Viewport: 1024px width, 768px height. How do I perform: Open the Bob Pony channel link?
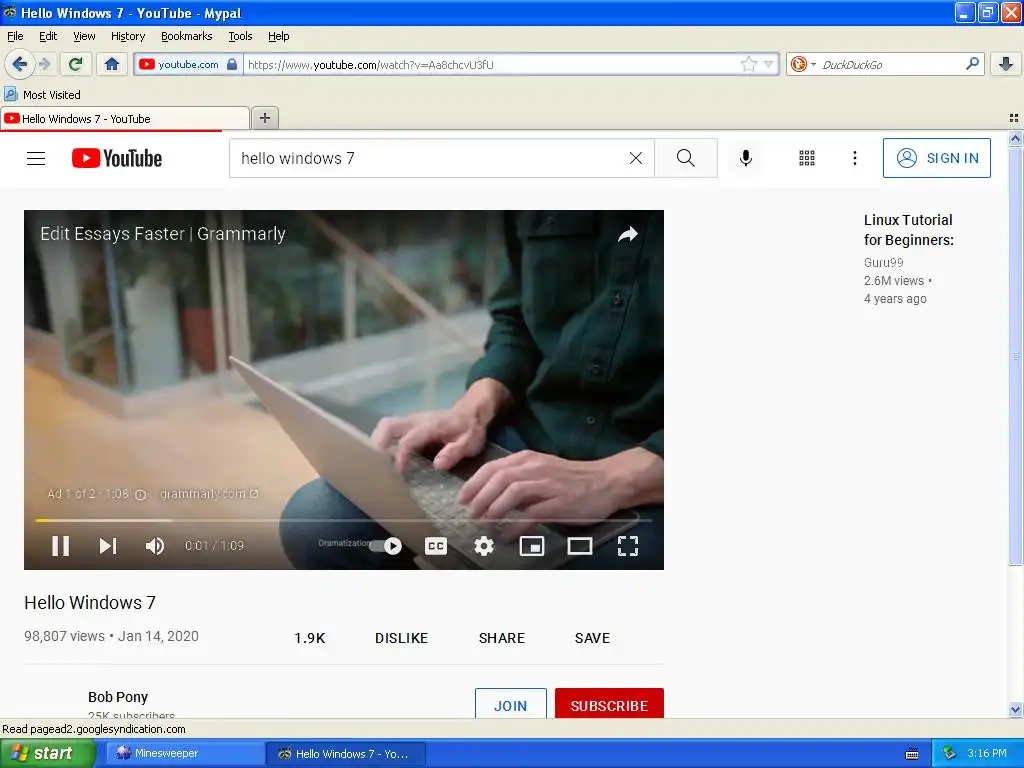[118, 697]
